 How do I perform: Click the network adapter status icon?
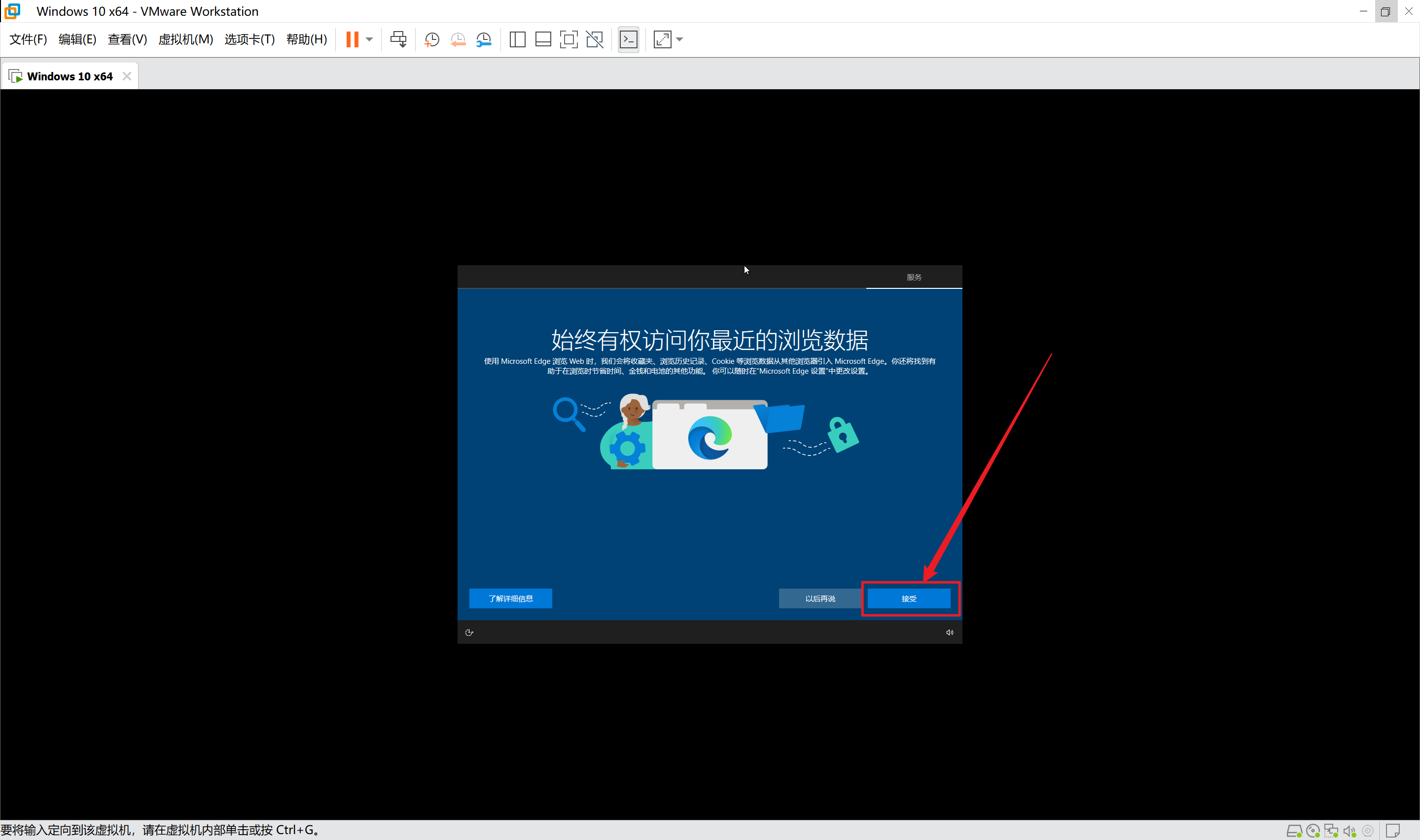tap(1331, 831)
